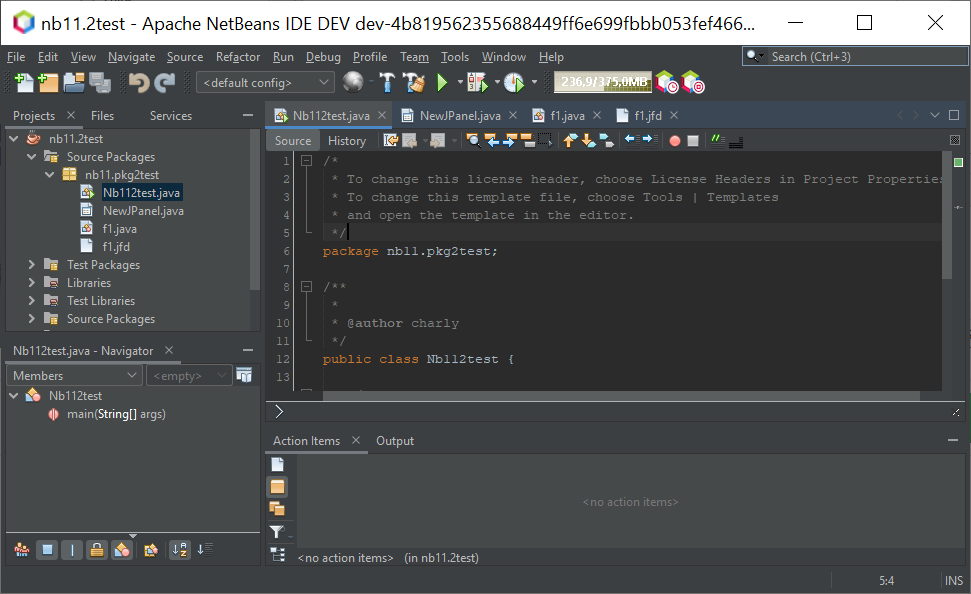Click the Profile Project clock icon
This screenshot has height=594, width=971.
[x=514, y=82]
